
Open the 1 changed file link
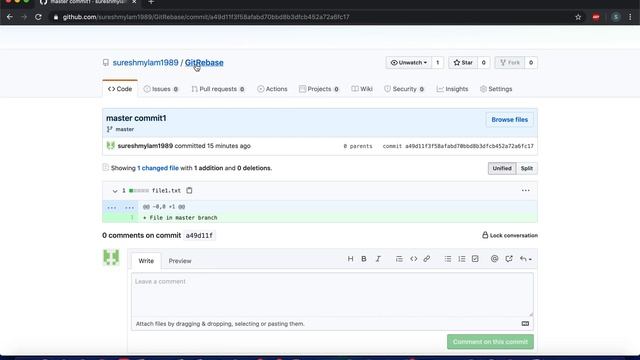click(158, 168)
